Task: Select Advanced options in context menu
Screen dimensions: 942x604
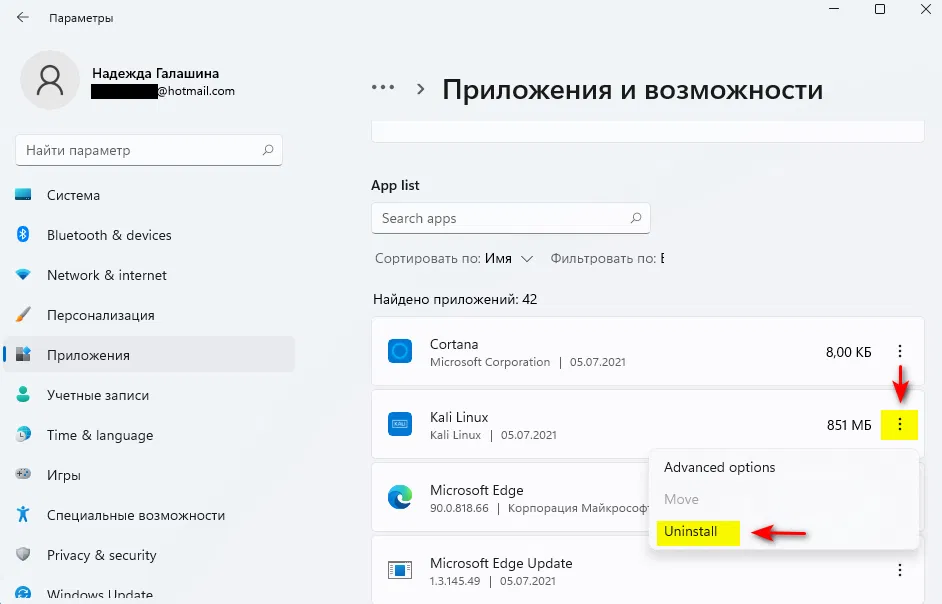Action: pos(719,467)
